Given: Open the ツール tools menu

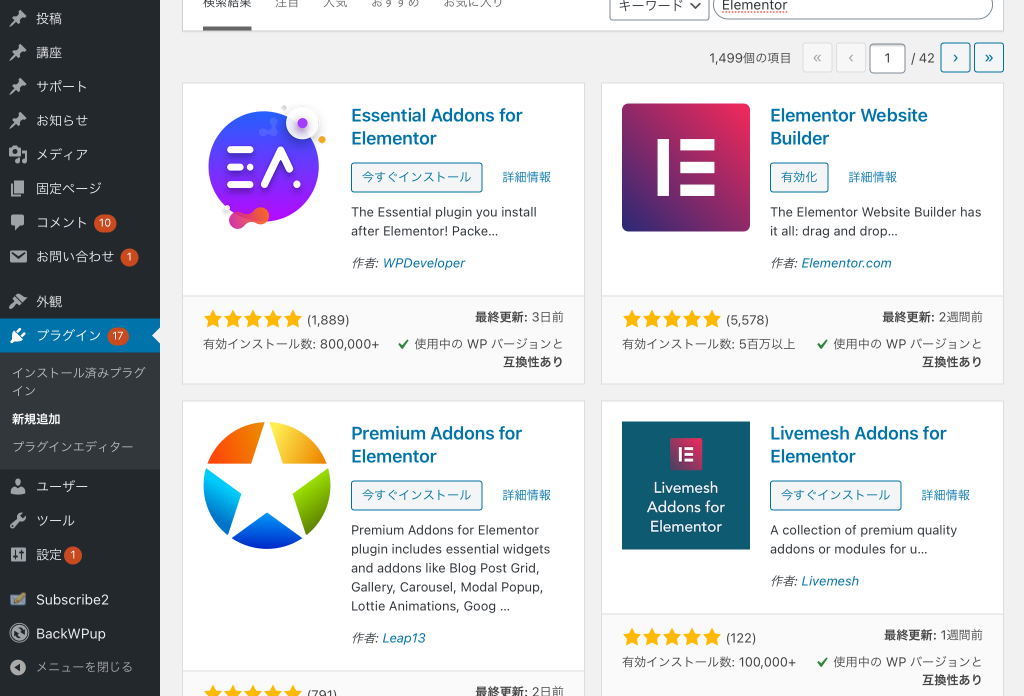Looking at the screenshot, I should point(55,520).
